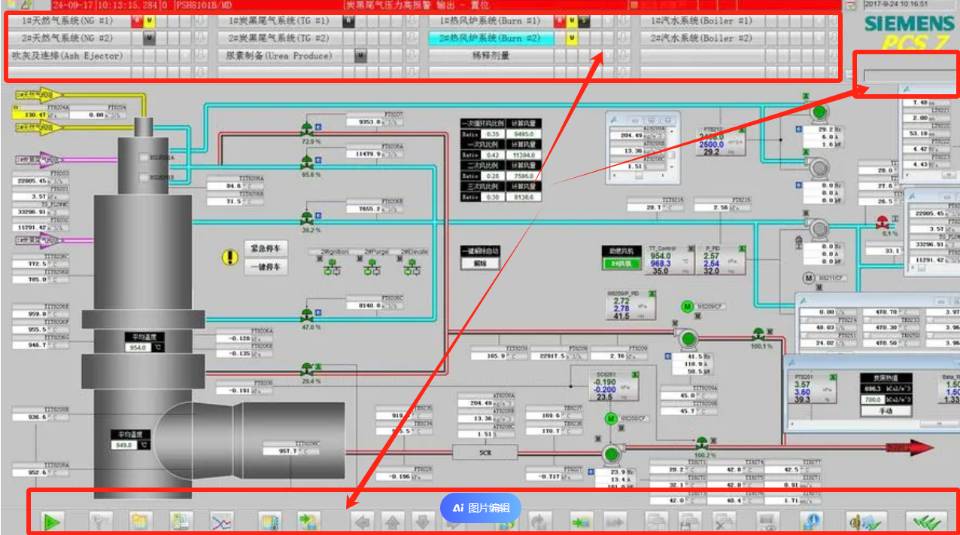This screenshot has height=535, width=960.
Task: Open the TT_Control faceplate showing 954.0
Action: [670, 260]
